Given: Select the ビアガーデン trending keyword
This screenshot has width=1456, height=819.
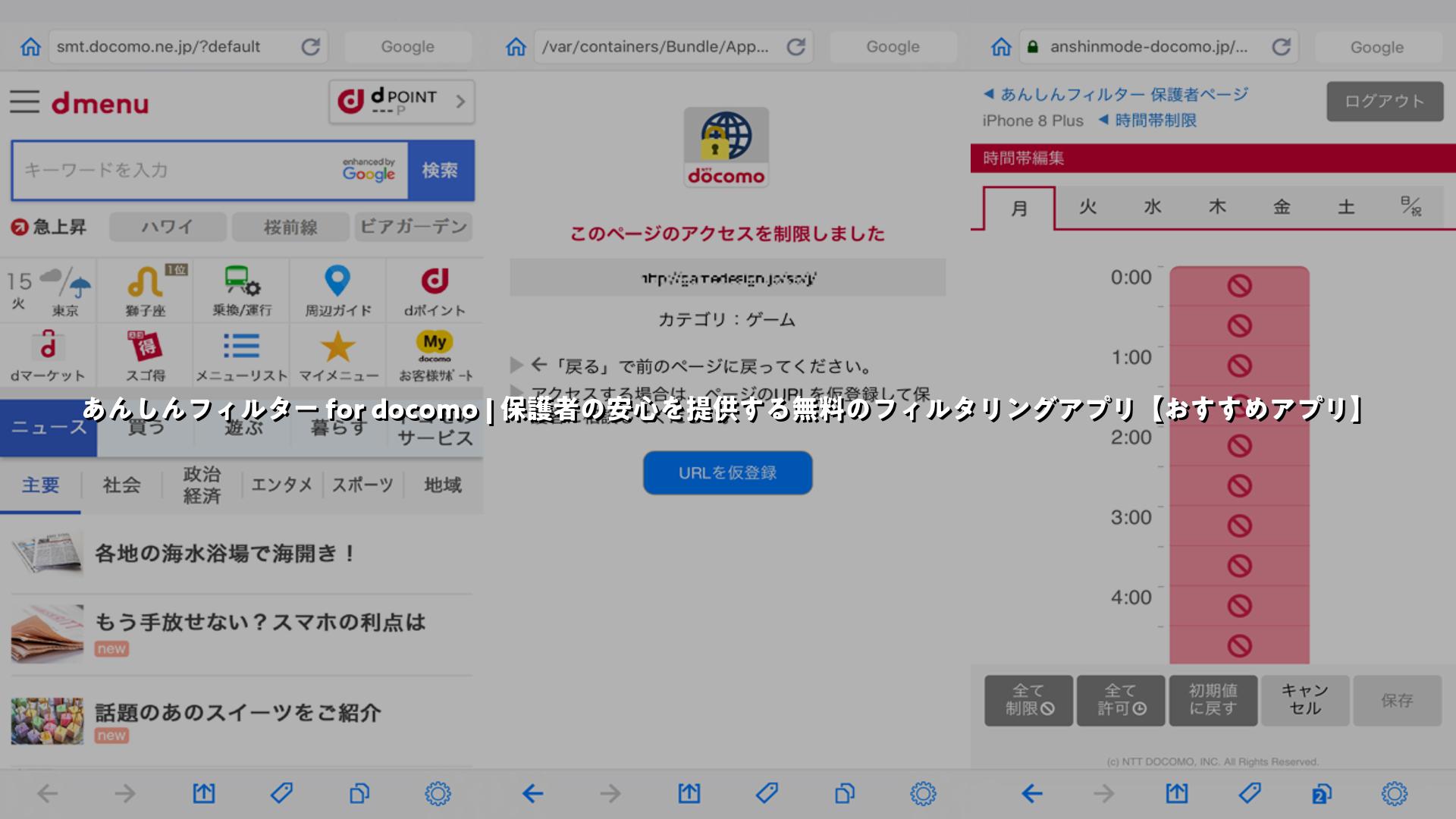Looking at the screenshot, I should (413, 227).
